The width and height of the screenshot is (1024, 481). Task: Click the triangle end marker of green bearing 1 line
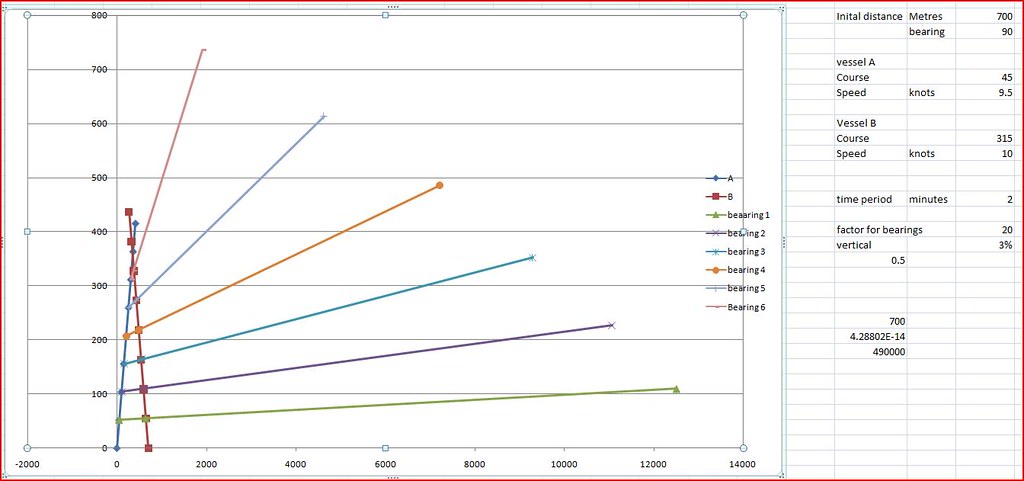click(676, 389)
